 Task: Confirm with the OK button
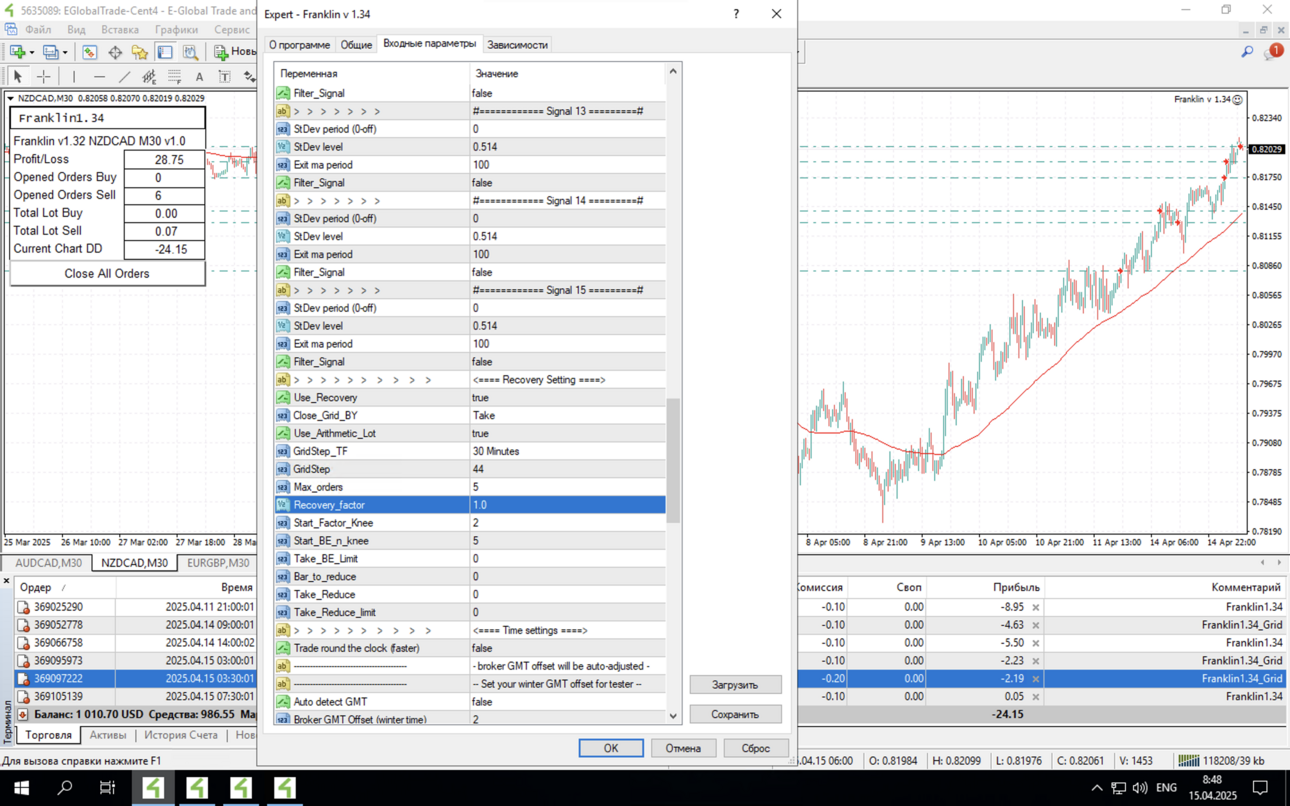[x=611, y=748]
